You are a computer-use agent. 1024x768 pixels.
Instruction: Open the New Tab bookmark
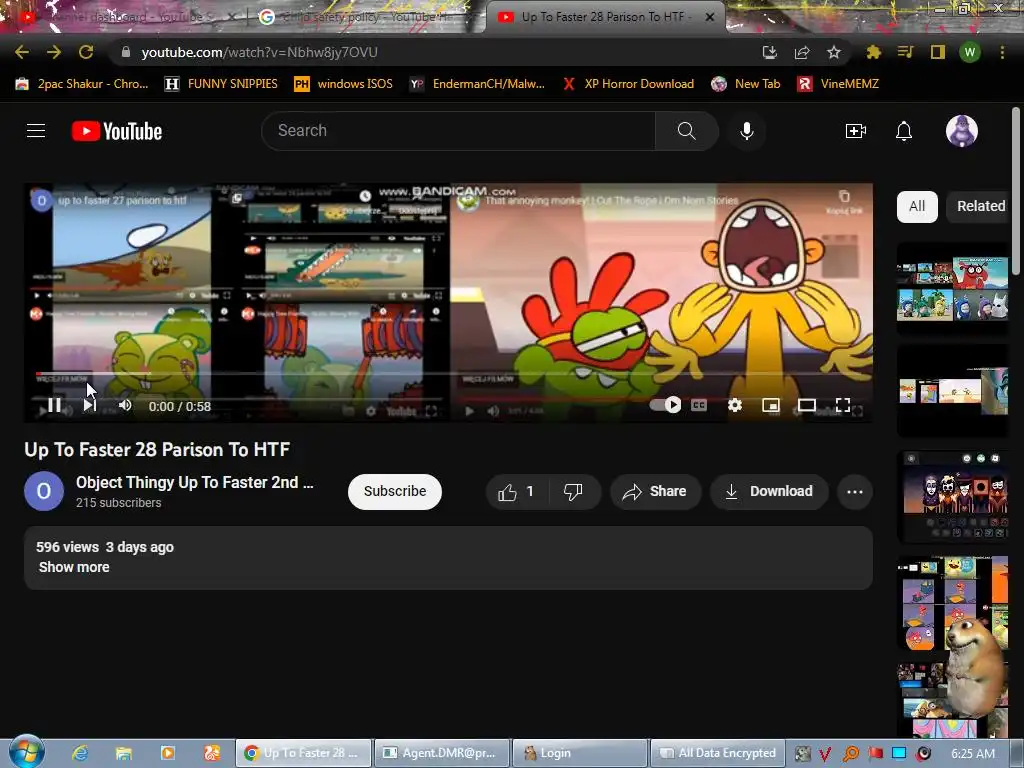pyautogui.click(x=746, y=84)
